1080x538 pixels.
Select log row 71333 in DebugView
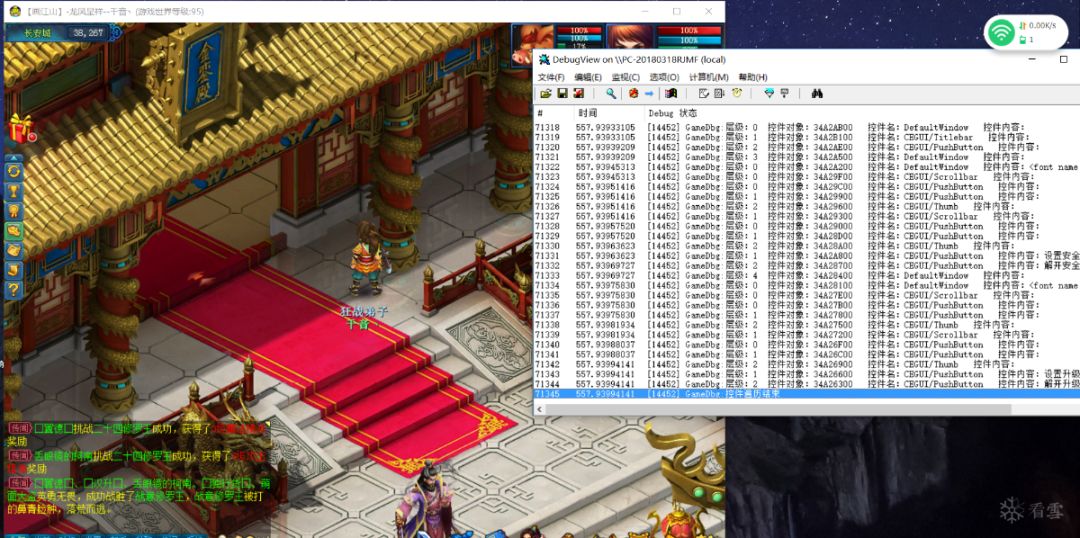coord(807,275)
